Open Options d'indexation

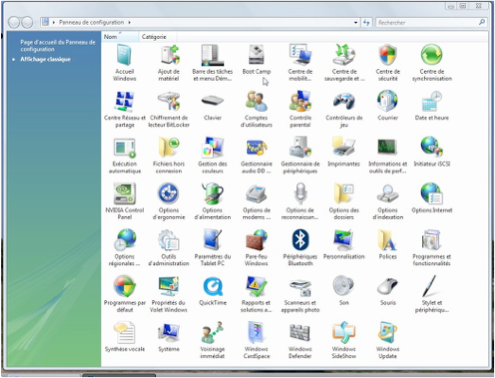click(388, 201)
